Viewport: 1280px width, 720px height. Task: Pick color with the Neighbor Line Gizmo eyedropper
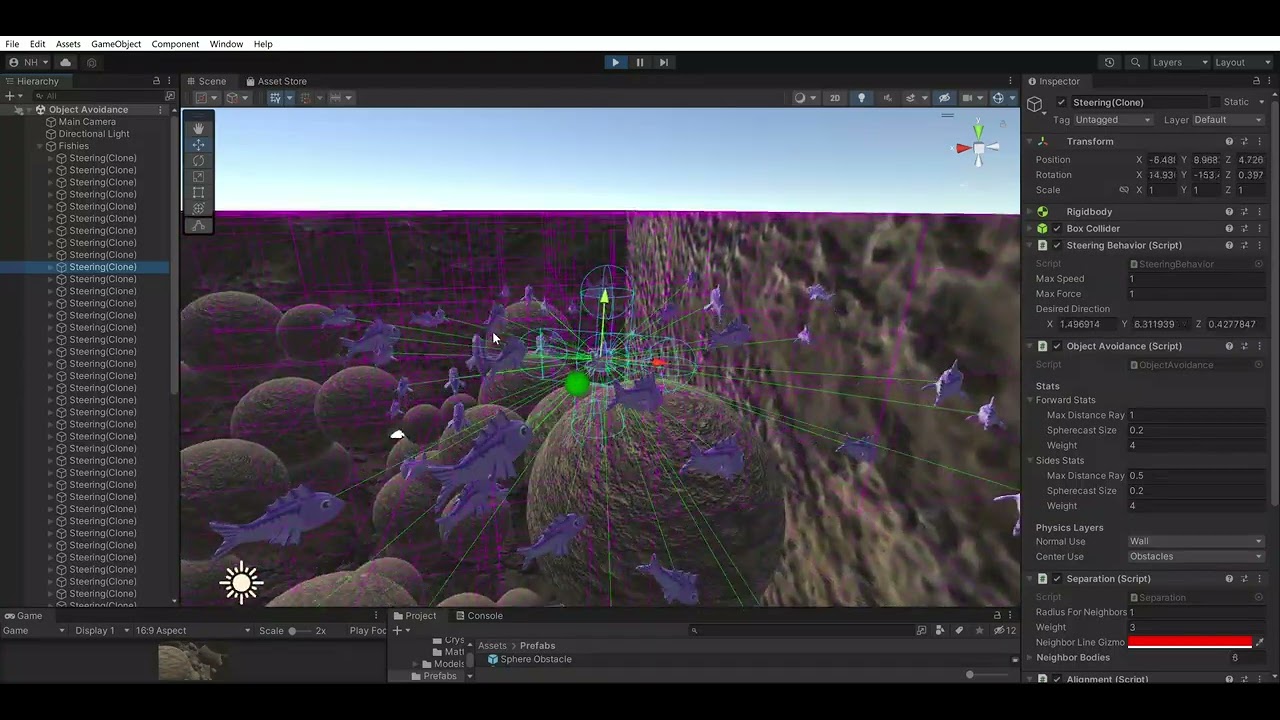click(x=1259, y=642)
